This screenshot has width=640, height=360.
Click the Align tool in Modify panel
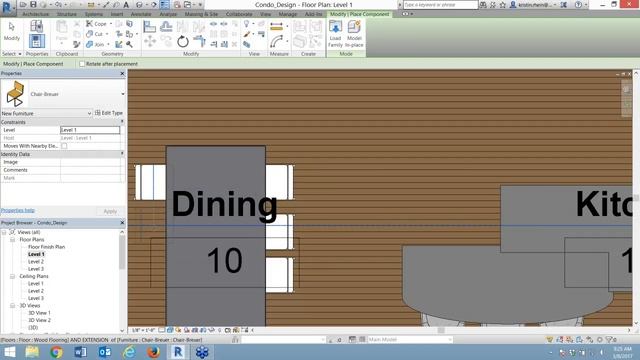(x=149, y=27)
